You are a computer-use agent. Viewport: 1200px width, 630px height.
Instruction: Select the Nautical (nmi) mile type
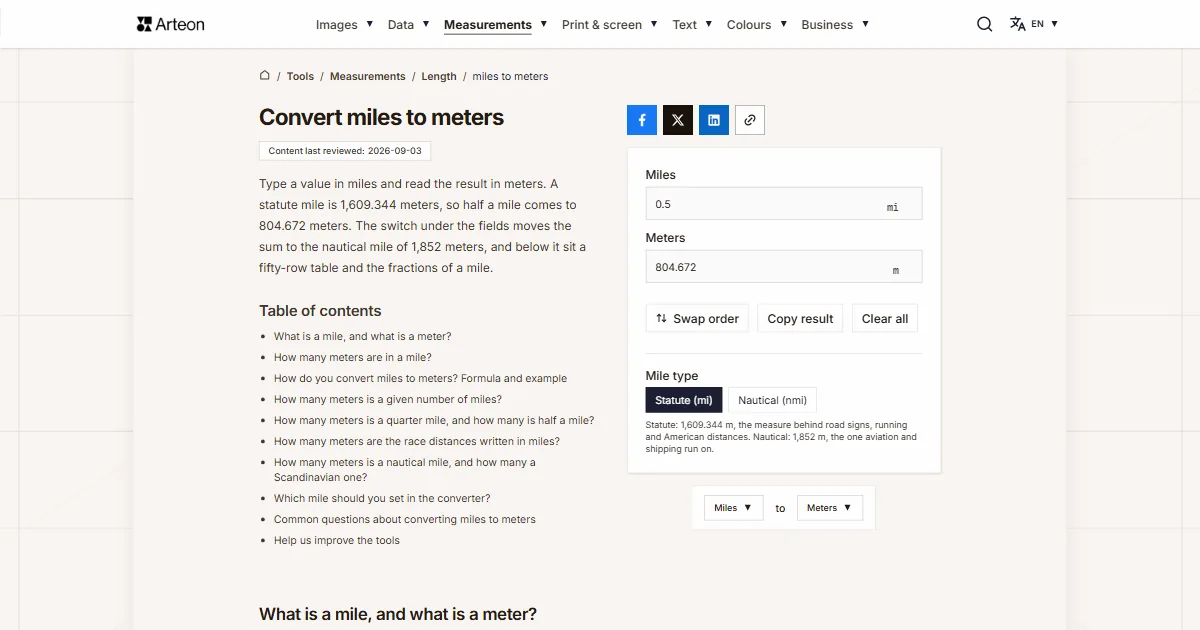click(772, 400)
